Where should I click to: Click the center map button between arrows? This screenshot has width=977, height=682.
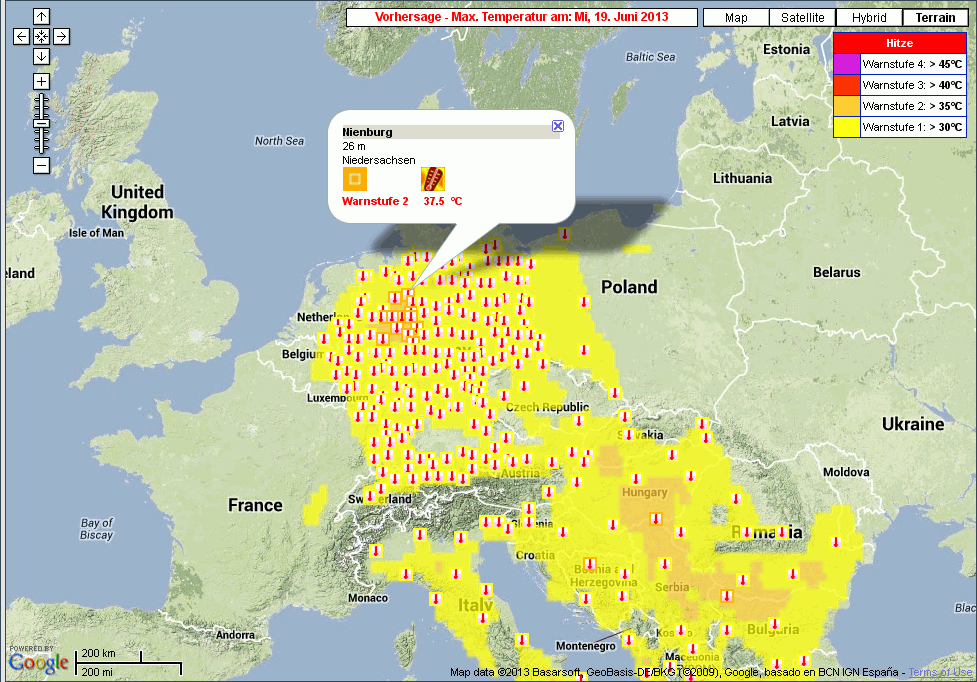41,37
